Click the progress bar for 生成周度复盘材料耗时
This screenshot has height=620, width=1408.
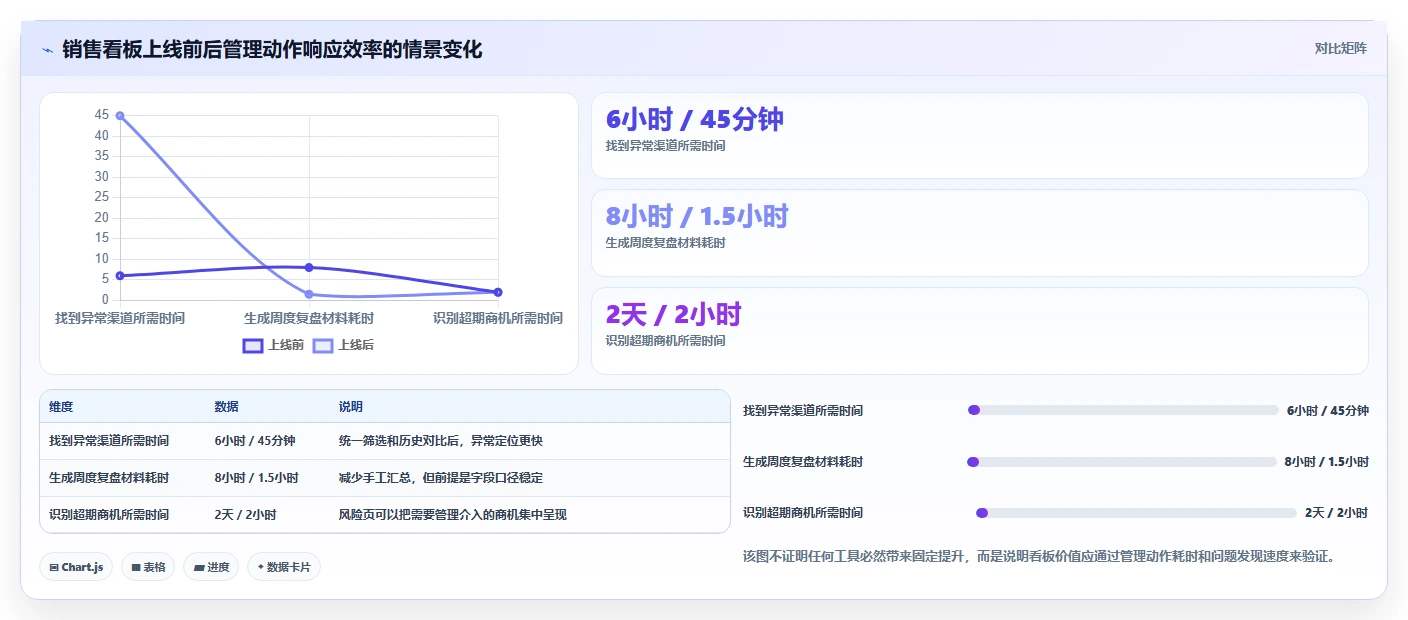(1122, 461)
